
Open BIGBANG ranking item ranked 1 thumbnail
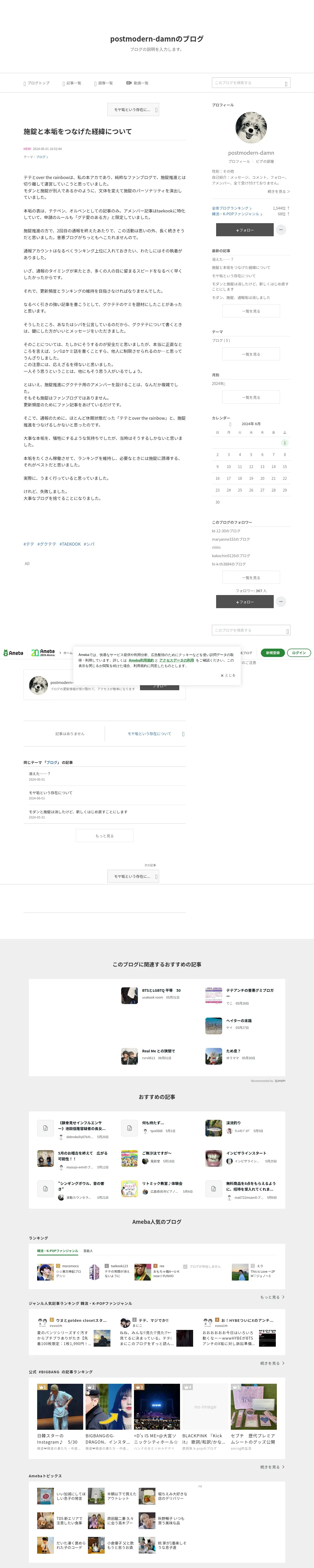[x=60, y=1407]
